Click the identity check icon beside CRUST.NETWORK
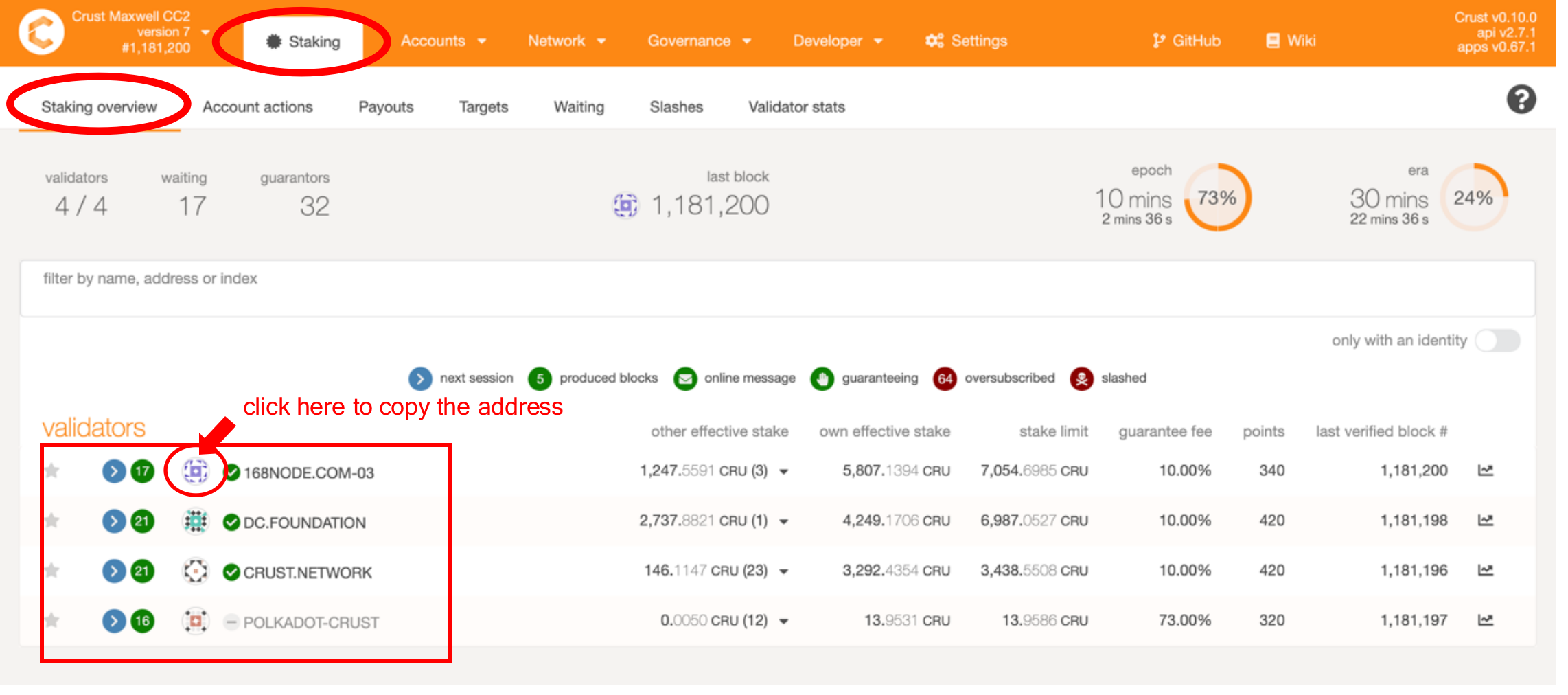Screen dimensions: 1568x695 click(x=231, y=571)
